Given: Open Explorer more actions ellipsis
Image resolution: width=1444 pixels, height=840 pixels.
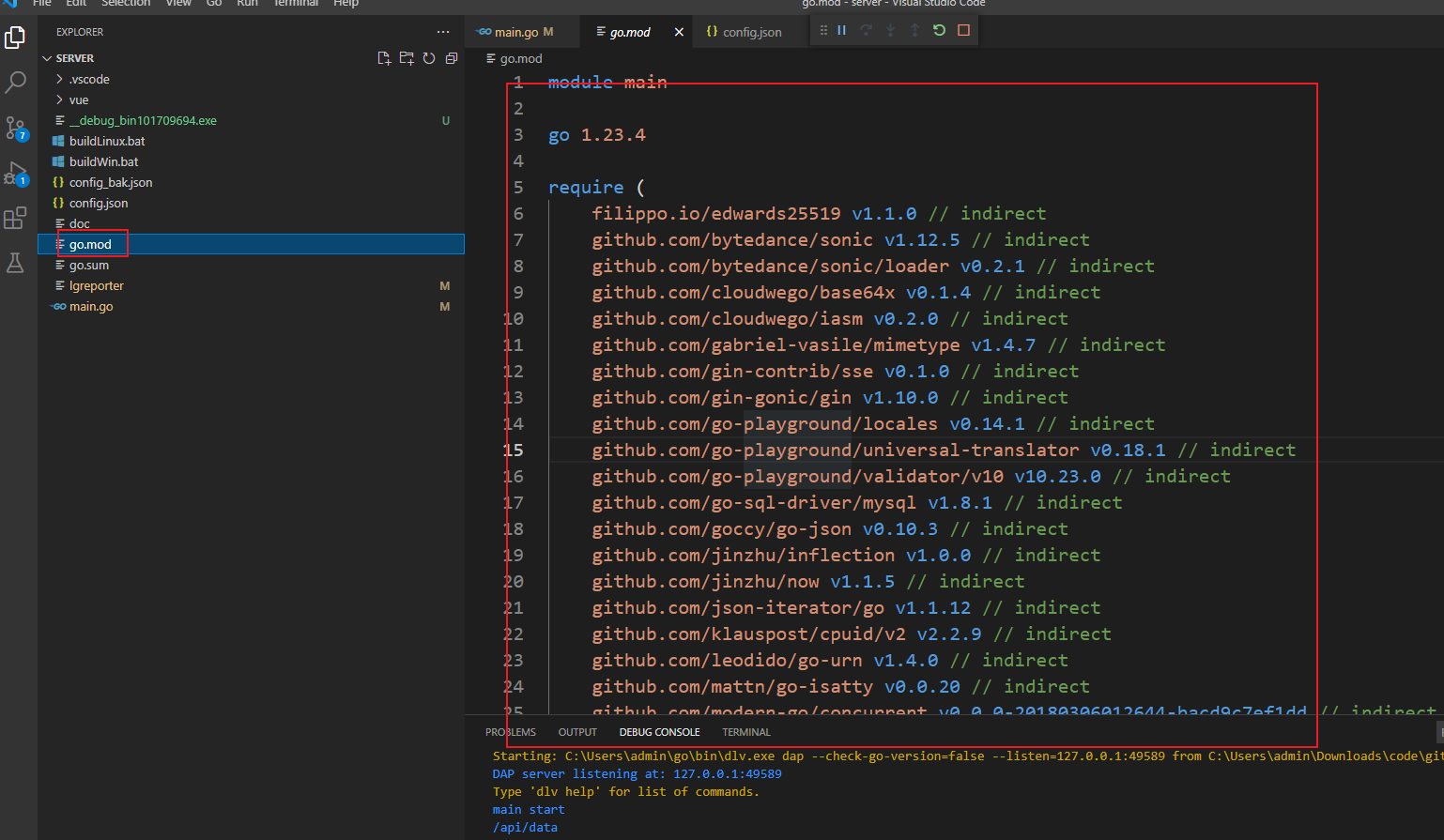Looking at the screenshot, I should point(443,32).
